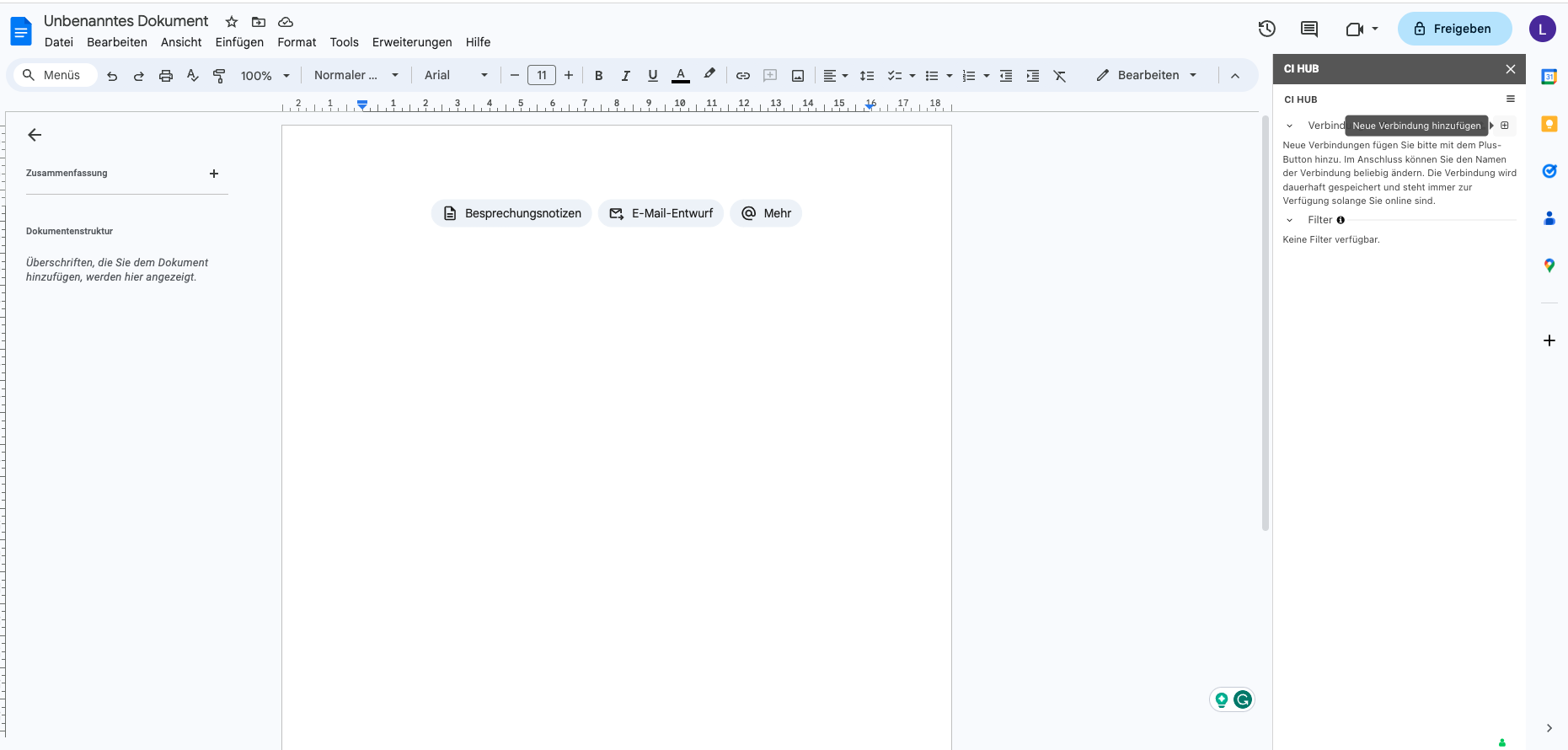Add a Zusammenfassung with the plus
Screen dimensions: 1568x750
214,174
